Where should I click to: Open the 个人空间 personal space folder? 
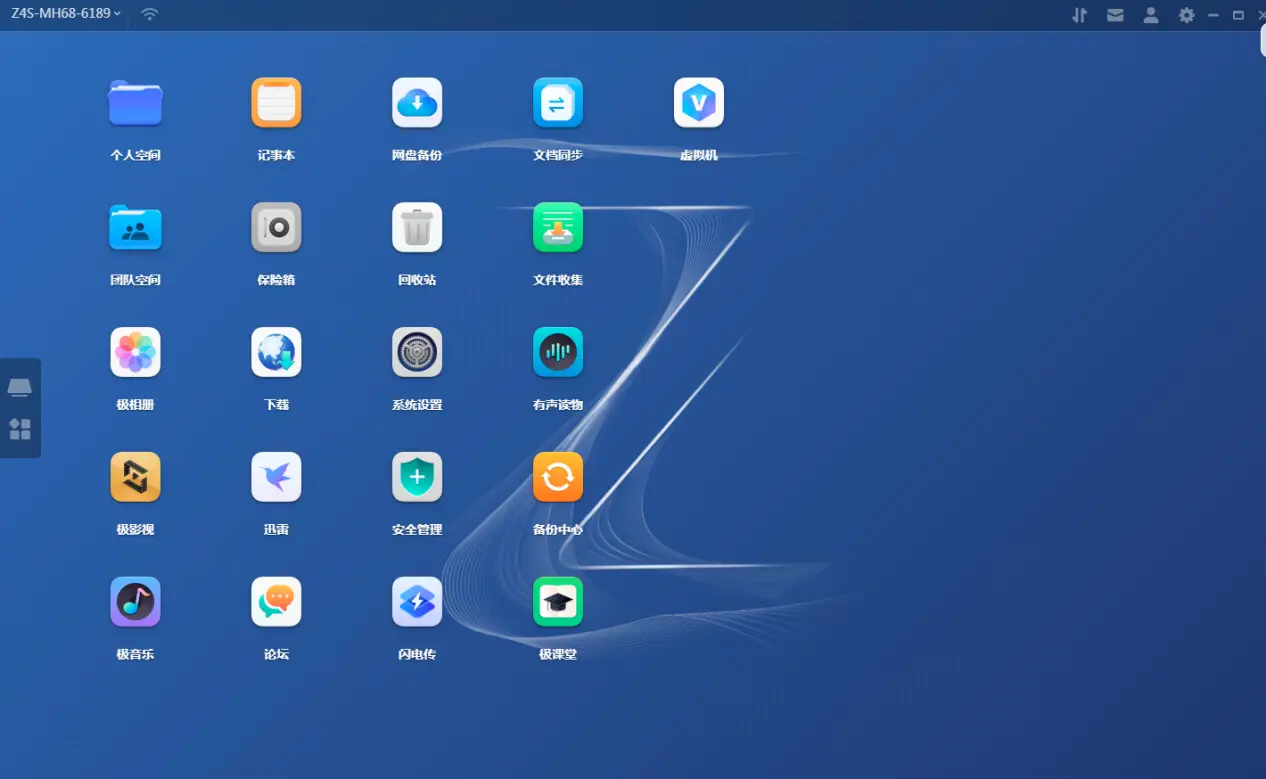pos(135,103)
